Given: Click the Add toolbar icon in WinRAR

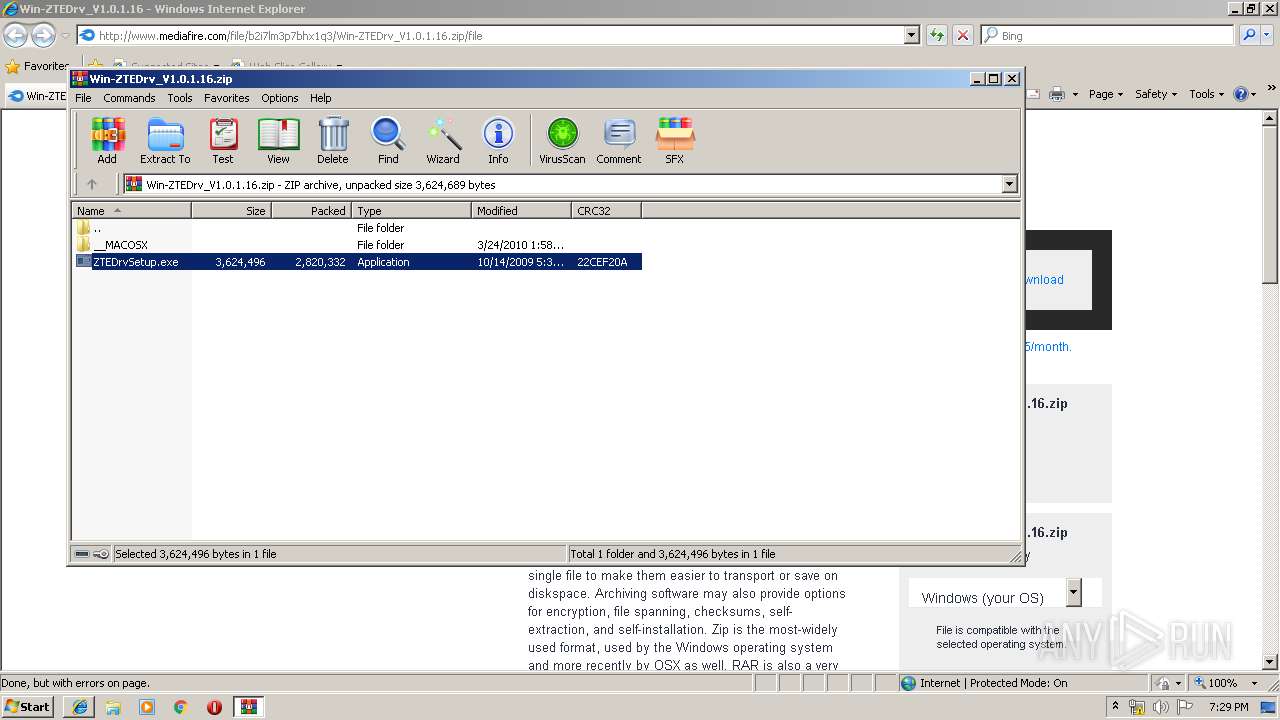Looking at the screenshot, I should coord(107,141).
